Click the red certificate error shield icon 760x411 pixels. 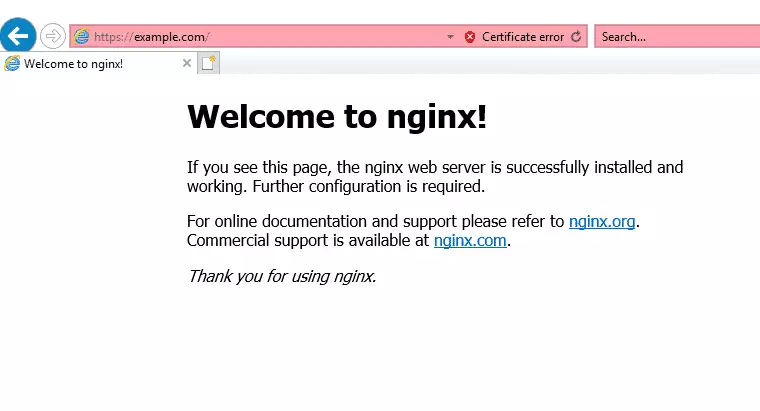[469, 37]
